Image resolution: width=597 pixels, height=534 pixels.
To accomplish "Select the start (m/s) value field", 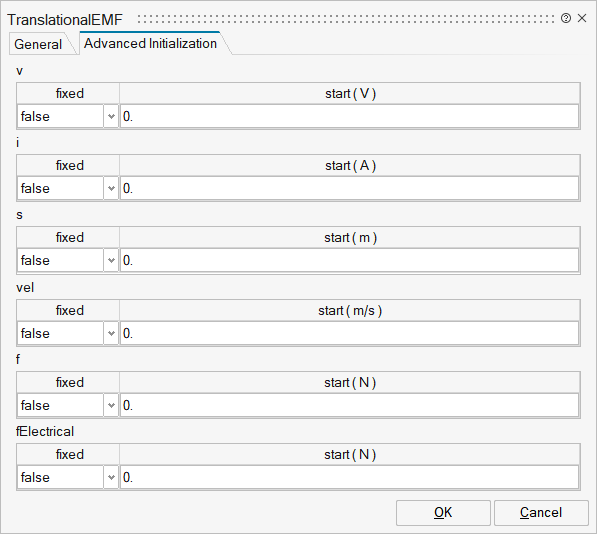I will [x=350, y=333].
